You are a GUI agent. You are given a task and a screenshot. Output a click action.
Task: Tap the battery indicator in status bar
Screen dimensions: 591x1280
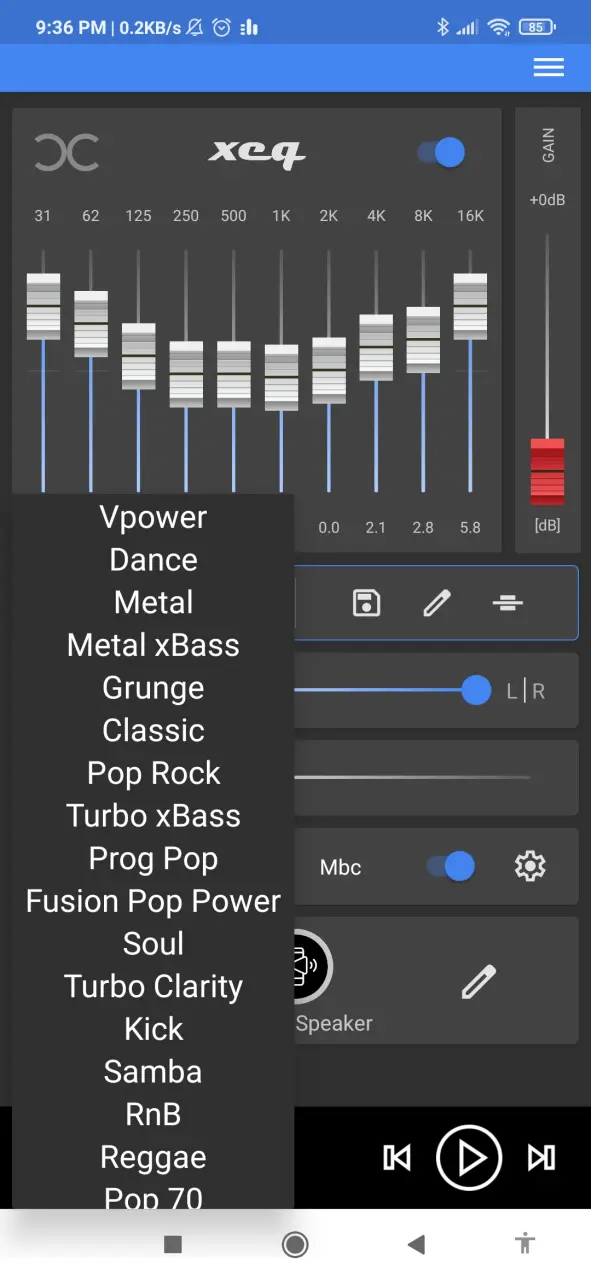[538, 28]
